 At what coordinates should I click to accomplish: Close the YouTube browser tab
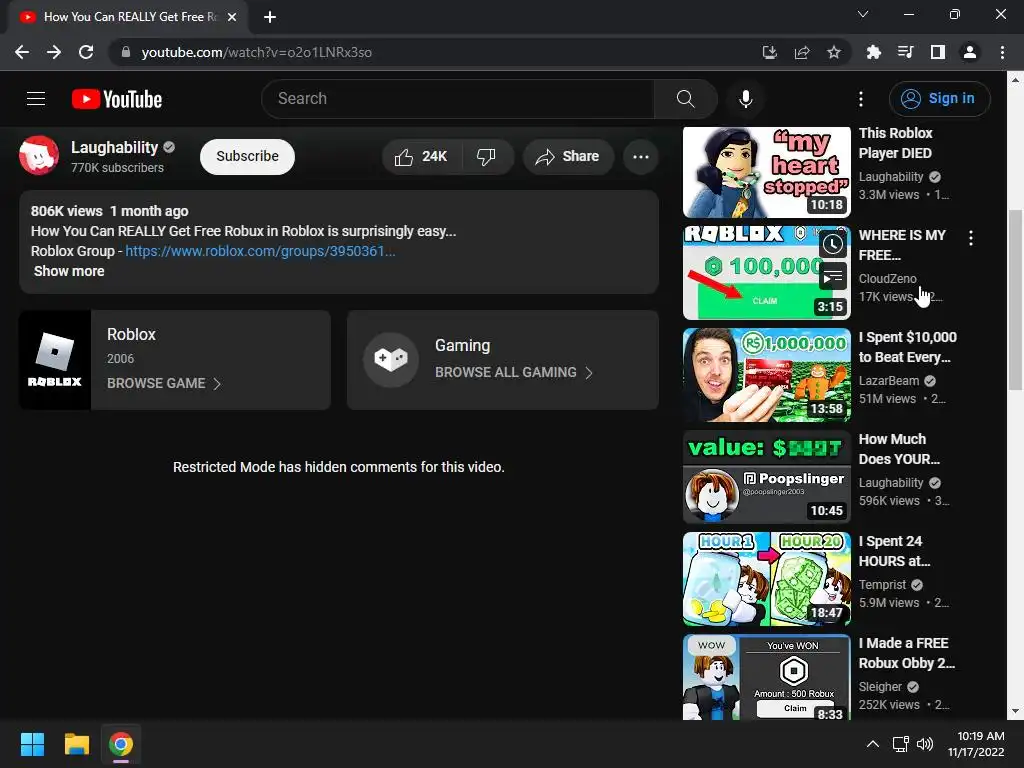(232, 17)
